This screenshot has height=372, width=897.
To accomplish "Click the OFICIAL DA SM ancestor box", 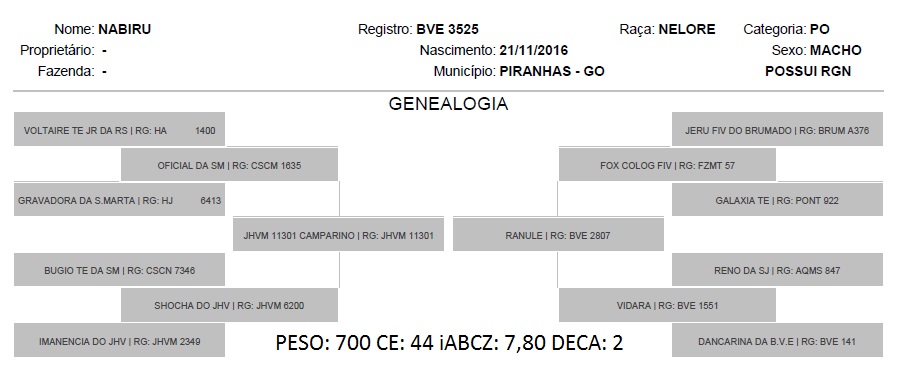I will (229, 165).
